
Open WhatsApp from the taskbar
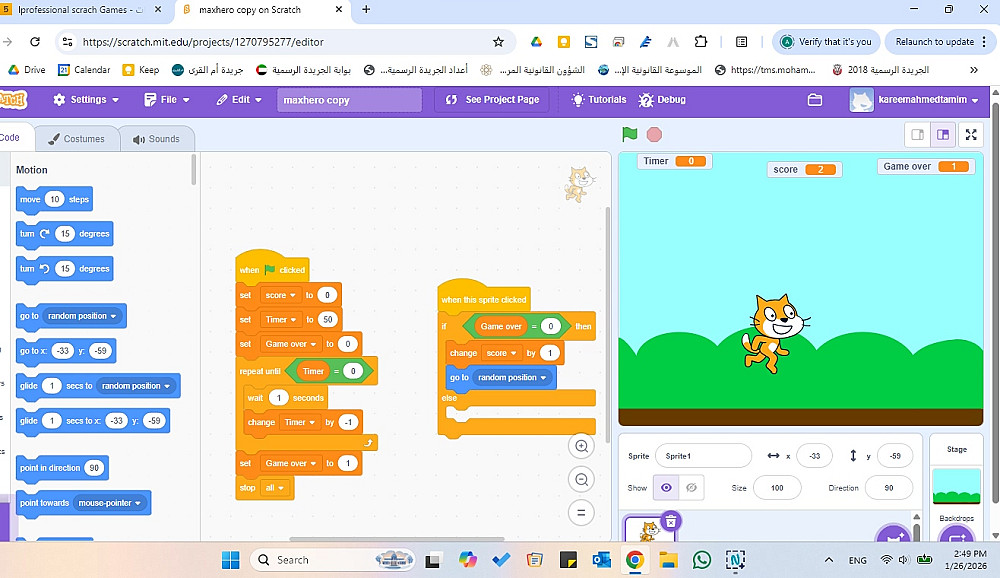pyautogui.click(x=702, y=560)
